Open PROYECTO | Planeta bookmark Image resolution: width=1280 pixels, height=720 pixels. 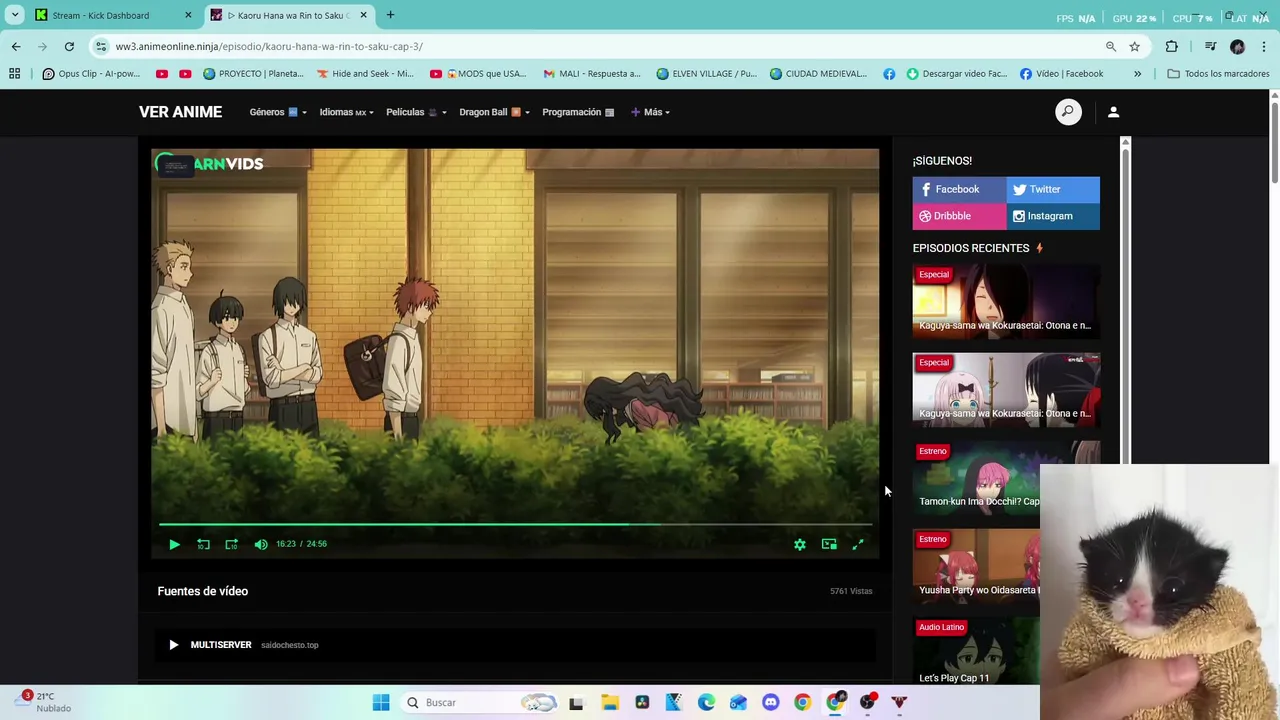pos(253,73)
